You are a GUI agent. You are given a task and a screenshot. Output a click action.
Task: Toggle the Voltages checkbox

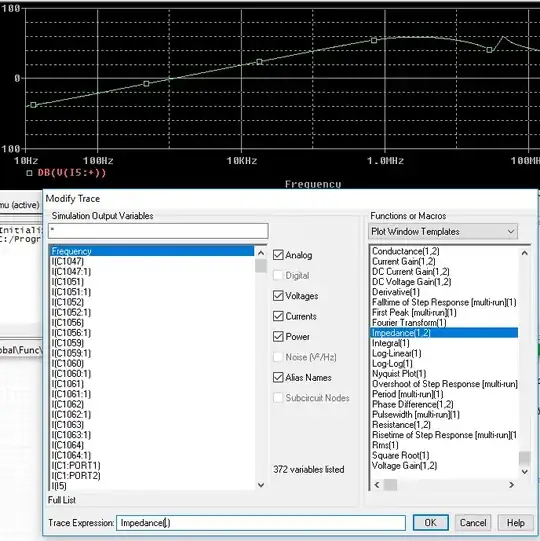point(278,296)
